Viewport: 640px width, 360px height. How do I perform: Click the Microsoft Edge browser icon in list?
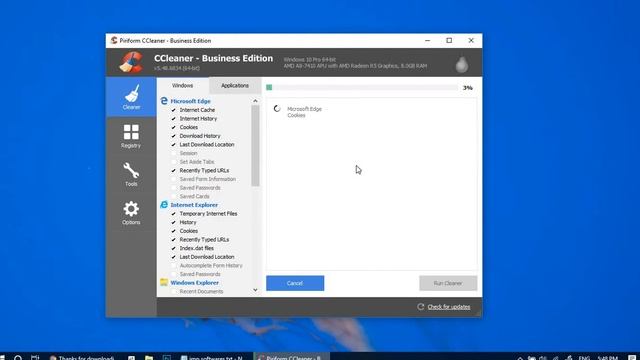pyautogui.click(x=164, y=101)
